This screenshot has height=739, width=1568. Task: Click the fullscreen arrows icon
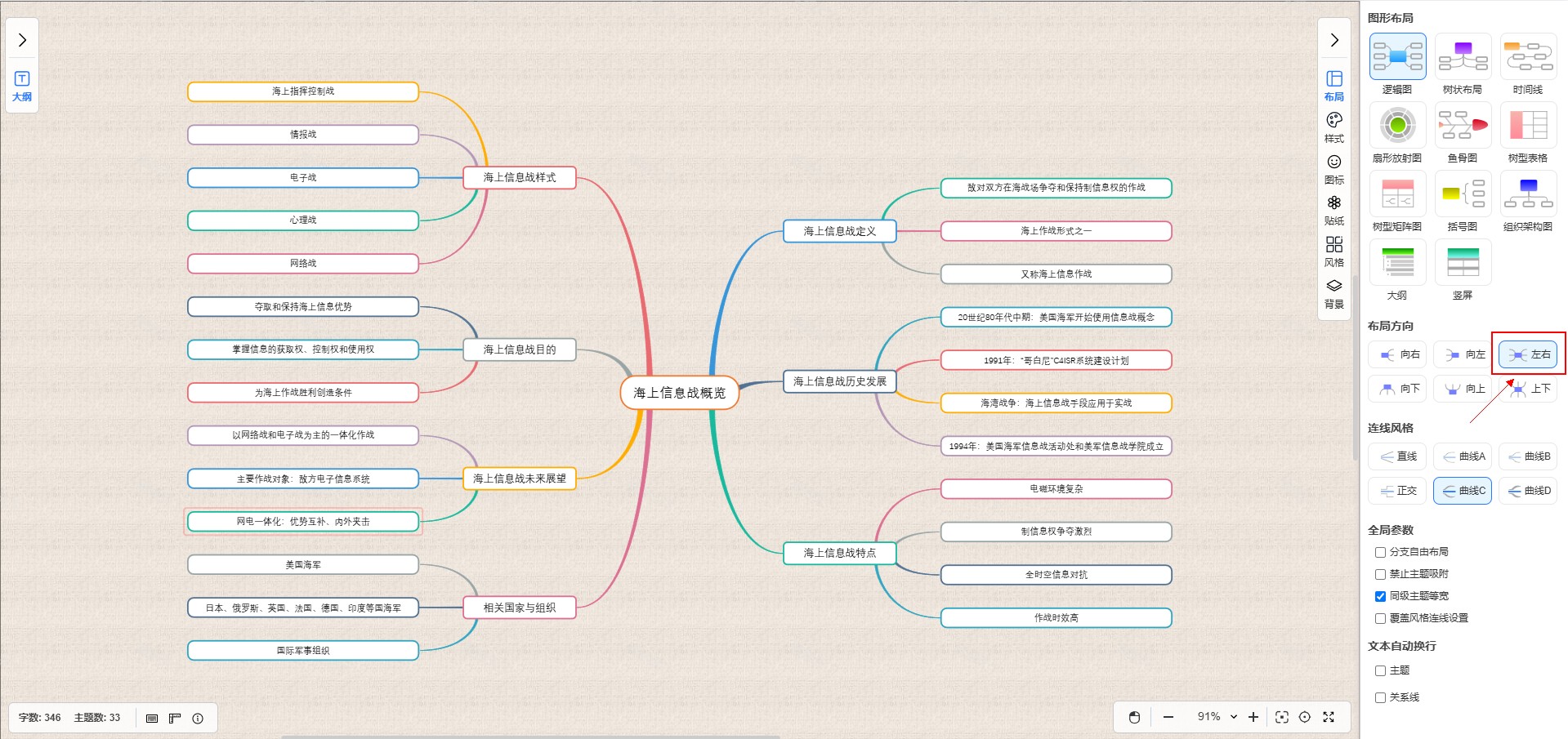(x=1329, y=717)
